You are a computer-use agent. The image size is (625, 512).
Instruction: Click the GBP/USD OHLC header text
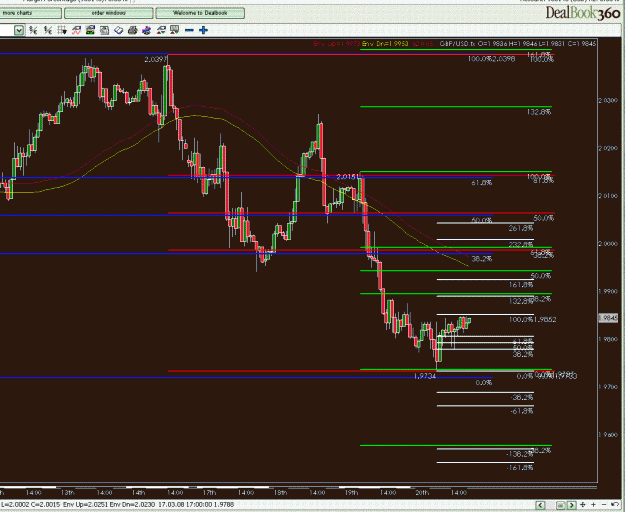[517, 43]
